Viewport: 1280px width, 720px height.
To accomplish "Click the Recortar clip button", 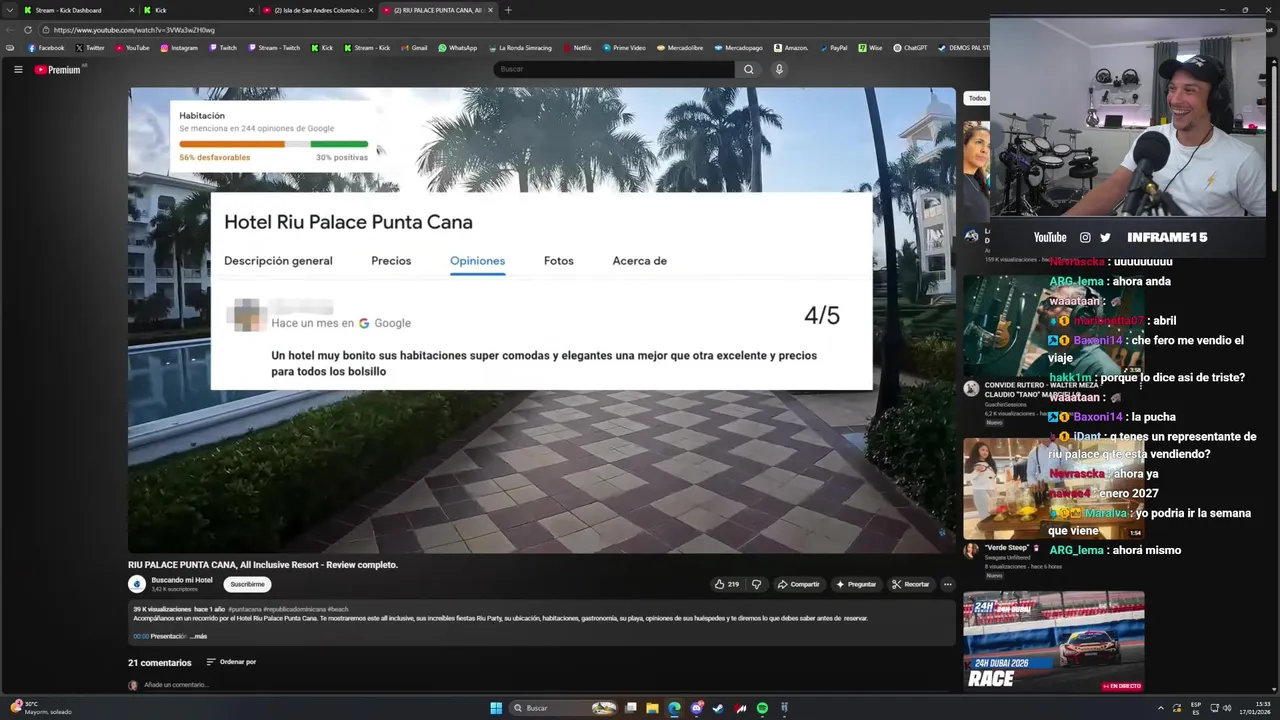I will 911,584.
